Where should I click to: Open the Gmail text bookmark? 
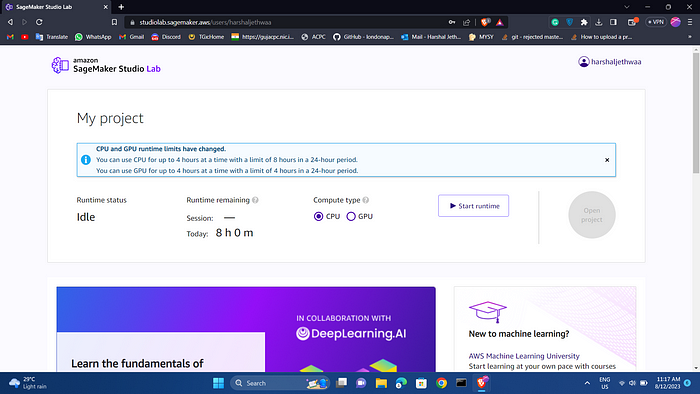pos(131,37)
